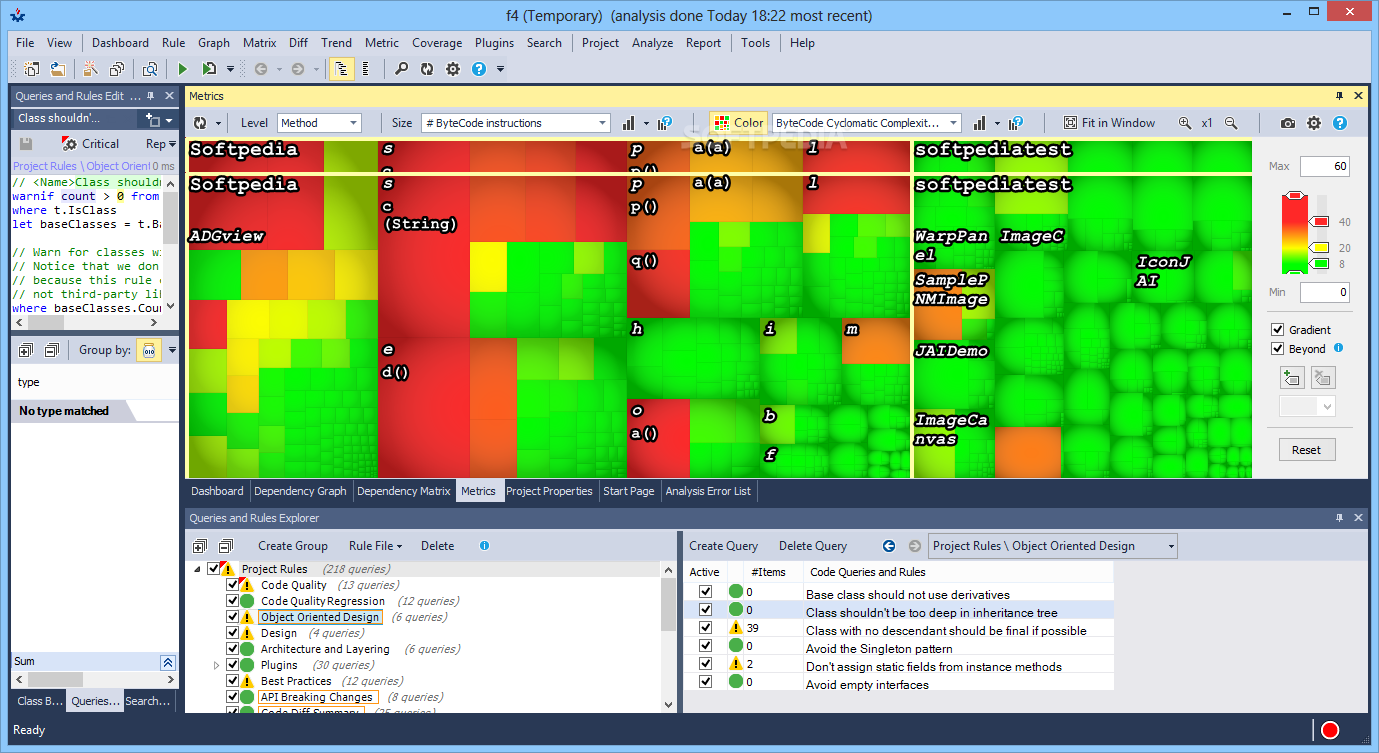Screen dimensions: 1379x753
Task: Click the green color scale marker
Action: coord(1321,264)
